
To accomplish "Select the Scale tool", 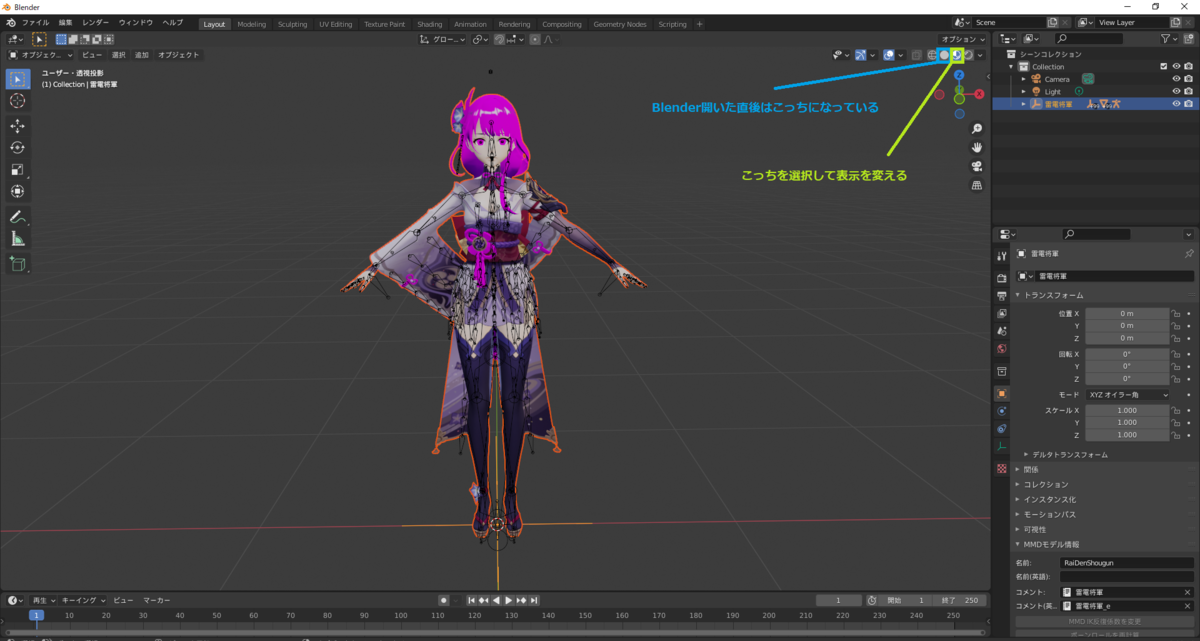I will coord(18,170).
